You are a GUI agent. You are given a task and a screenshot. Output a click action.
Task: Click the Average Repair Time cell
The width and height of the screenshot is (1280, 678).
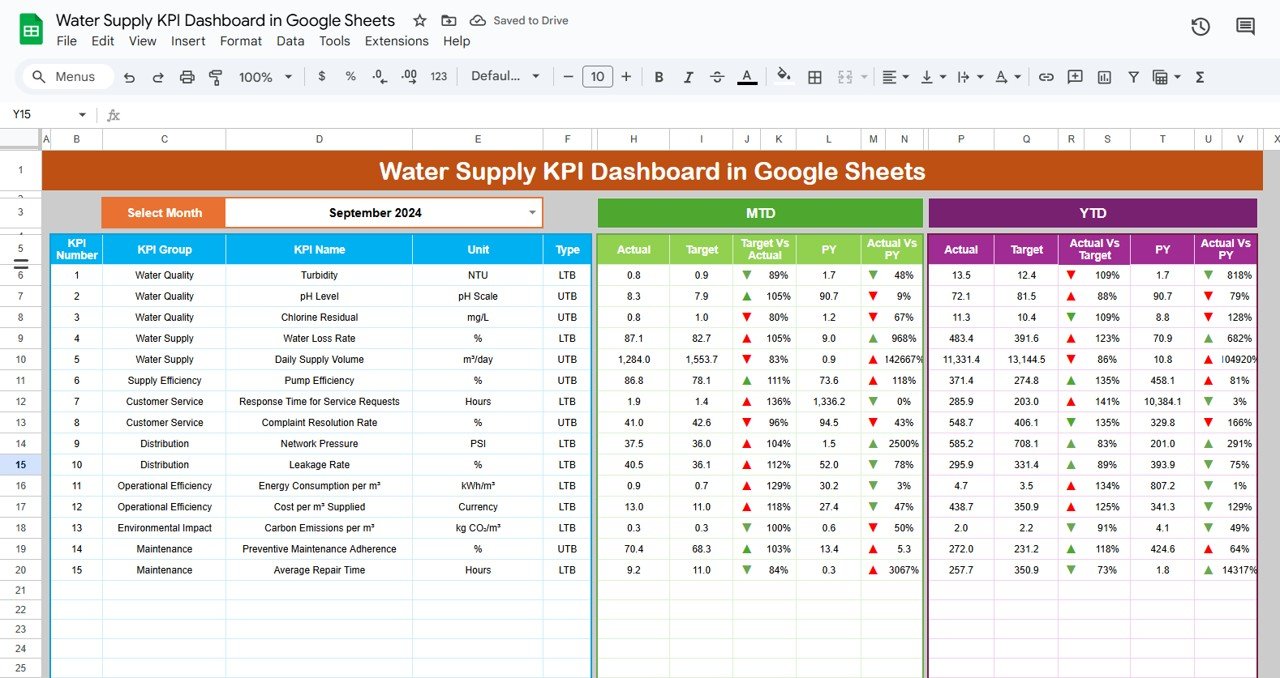(319, 570)
